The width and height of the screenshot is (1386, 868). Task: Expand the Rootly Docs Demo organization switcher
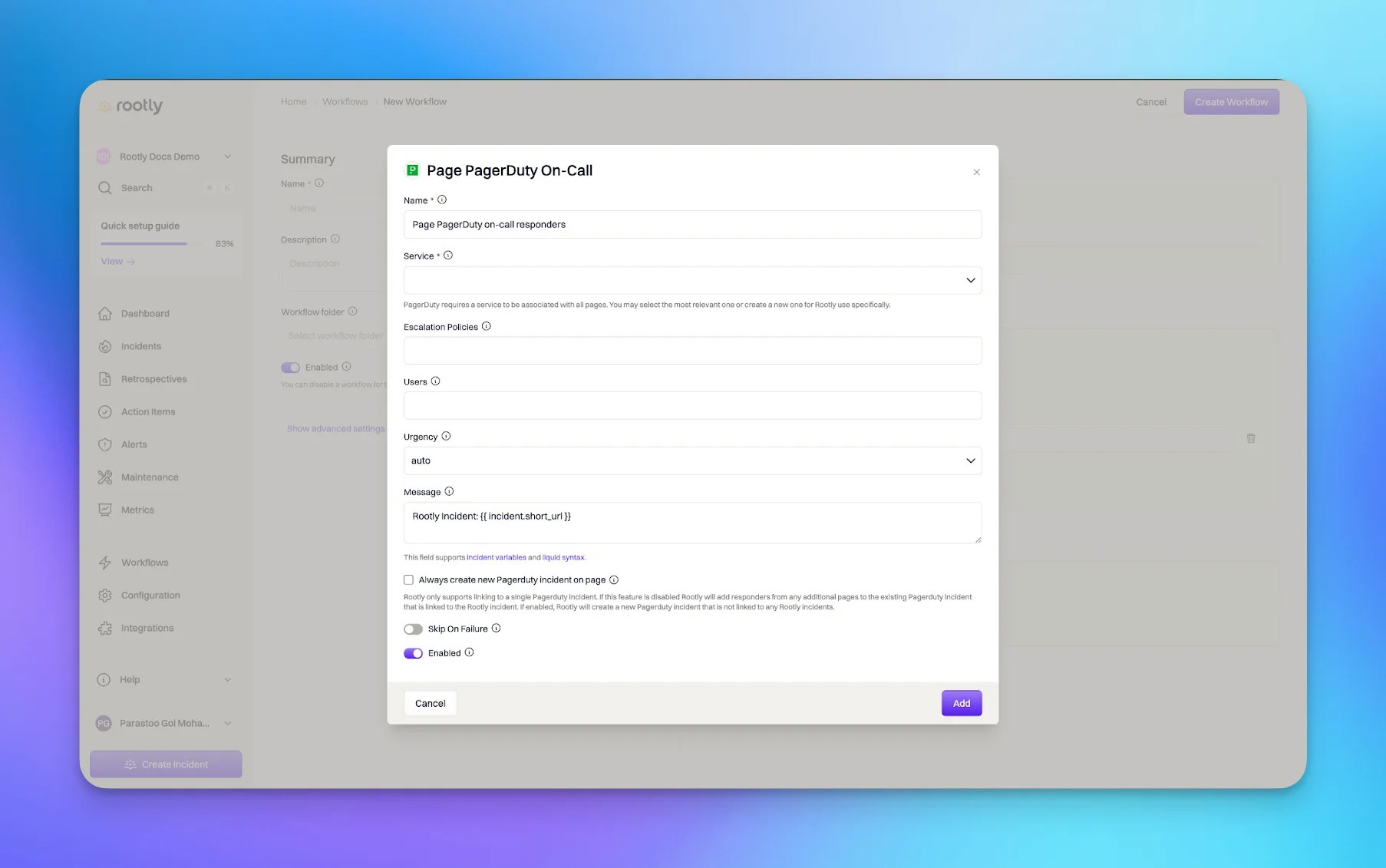click(164, 157)
